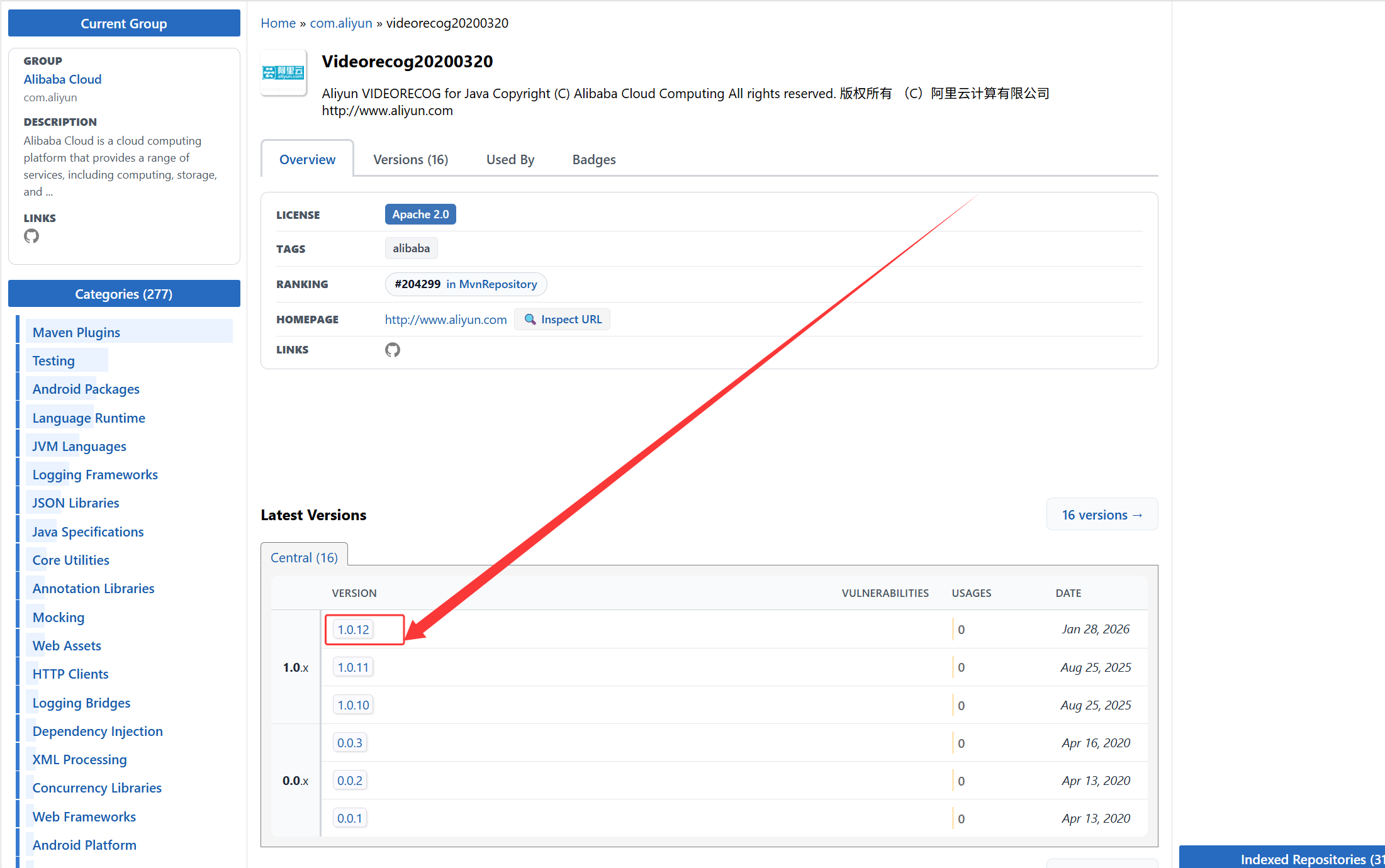Click the 0.0.x version group label

tap(295, 781)
